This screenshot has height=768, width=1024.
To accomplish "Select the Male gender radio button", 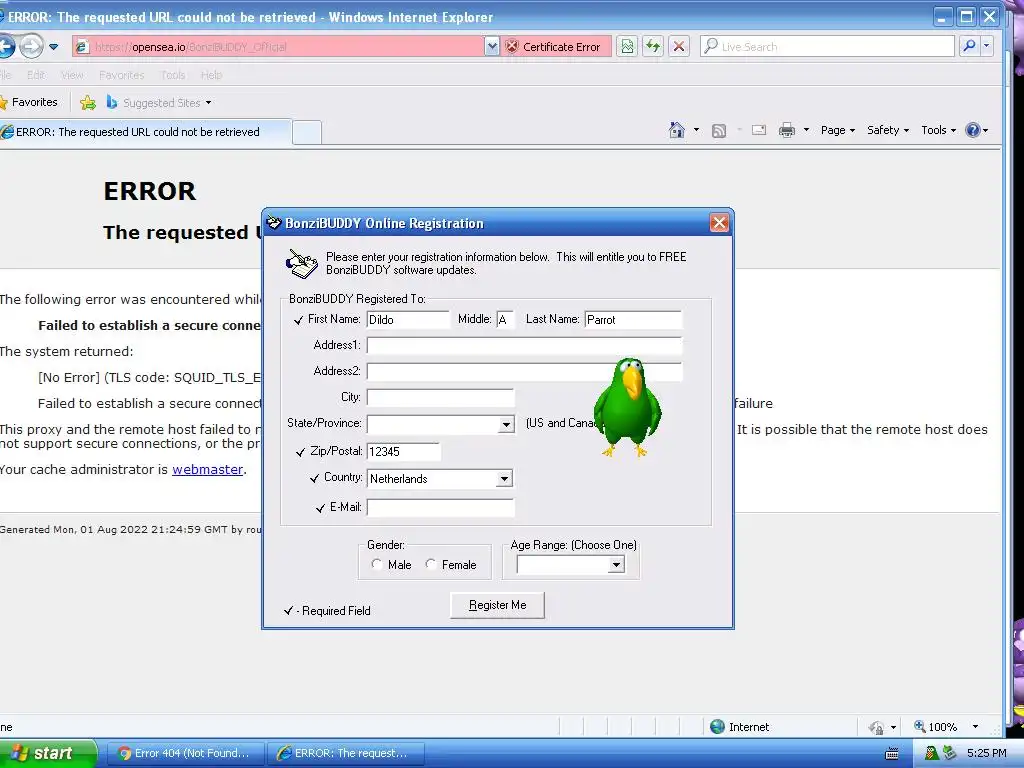I will pyautogui.click(x=377, y=564).
